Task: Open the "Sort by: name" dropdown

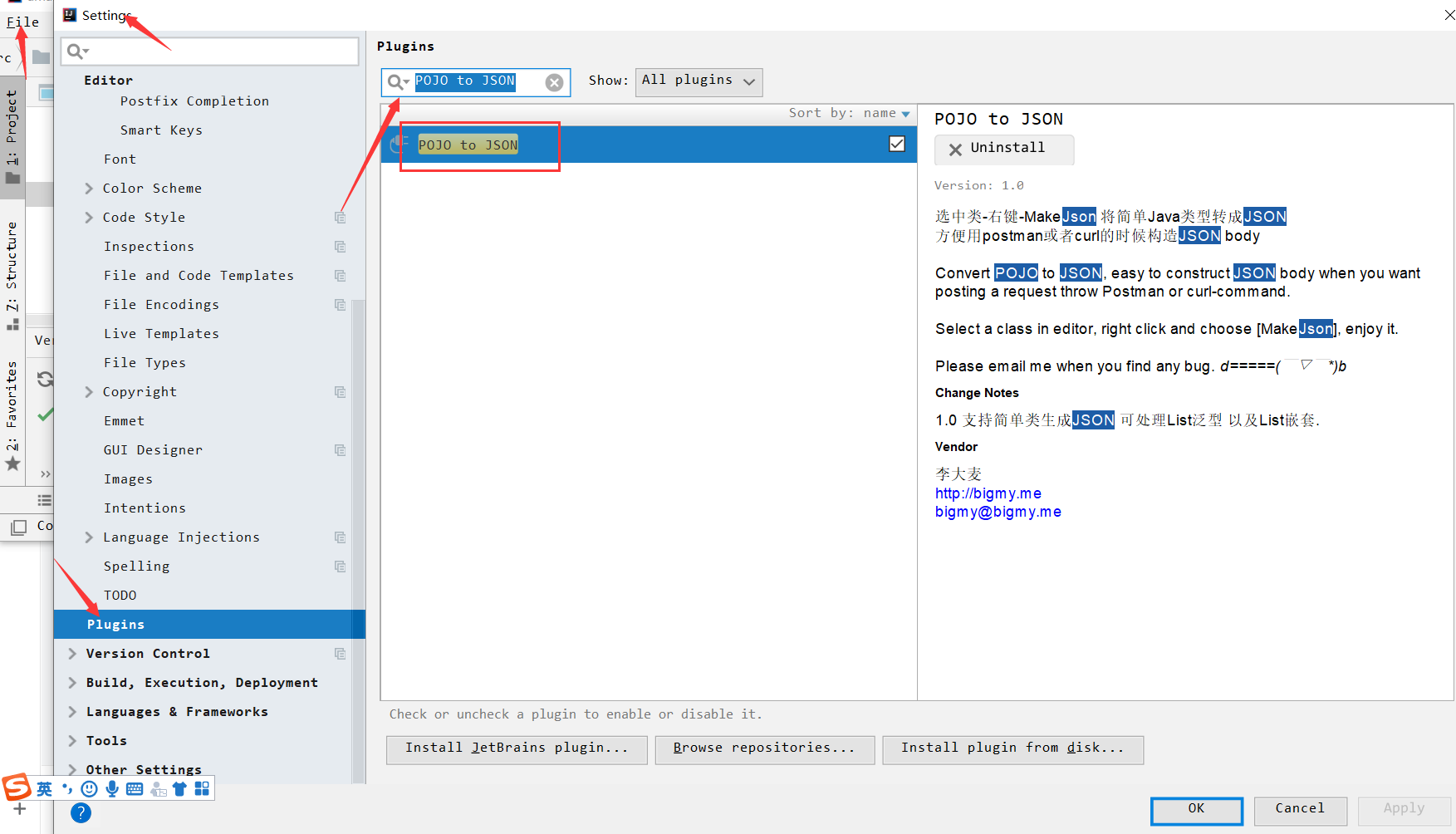Action: pyautogui.click(x=849, y=113)
